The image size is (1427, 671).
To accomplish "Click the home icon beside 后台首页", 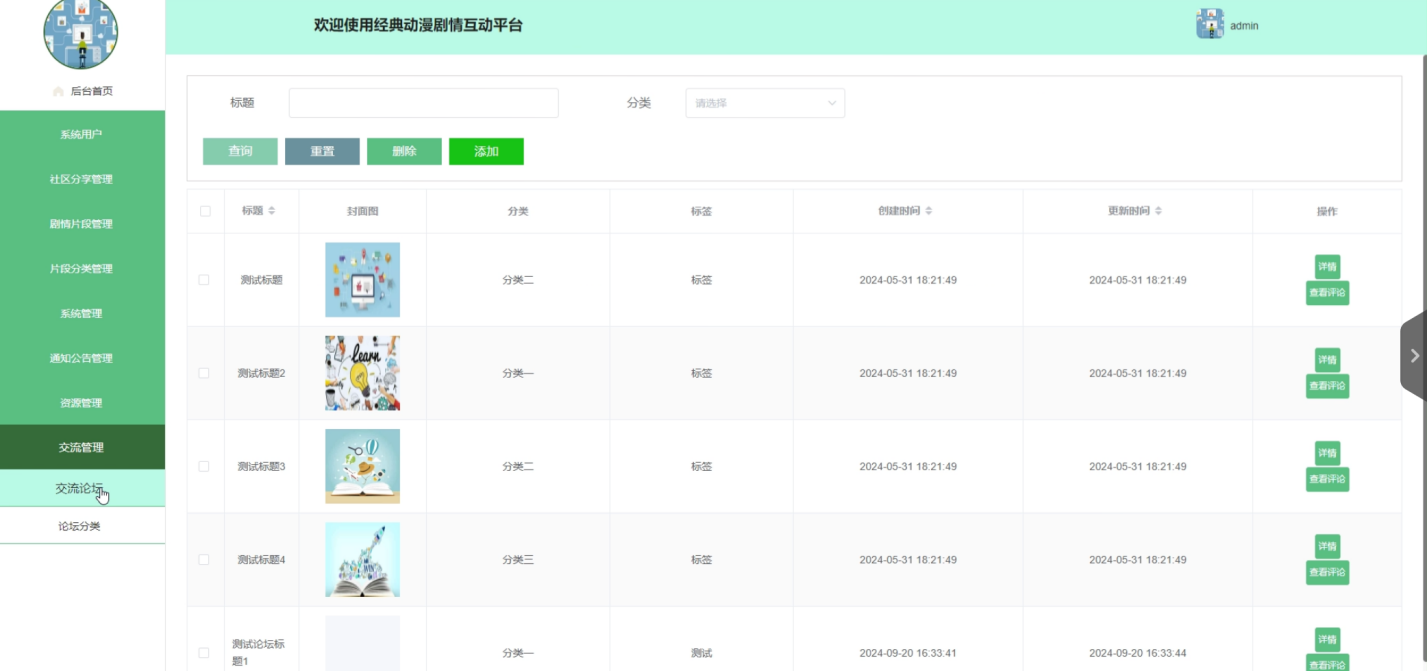I will tap(58, 91).
